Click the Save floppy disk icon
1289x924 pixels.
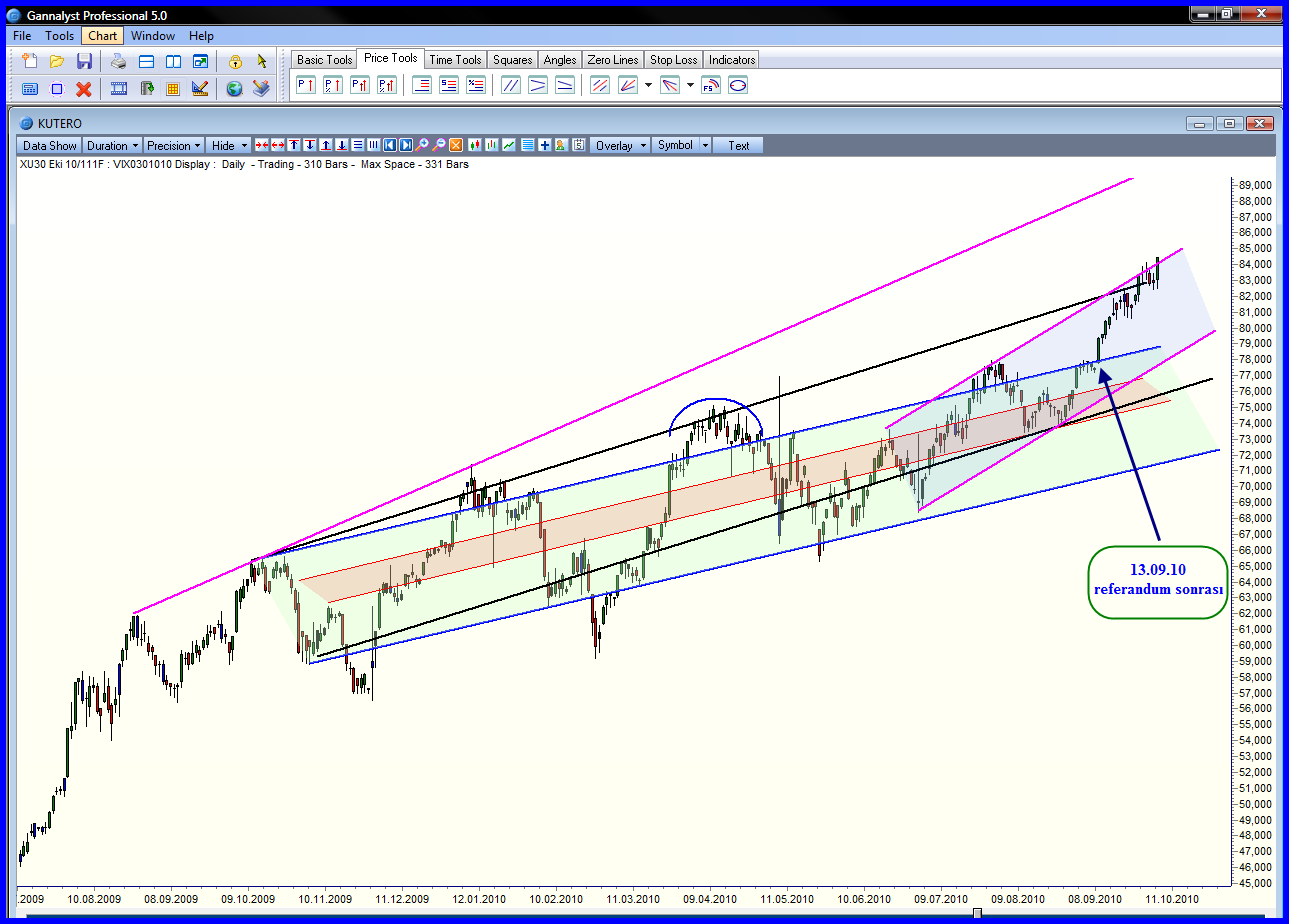click(84, 61)
